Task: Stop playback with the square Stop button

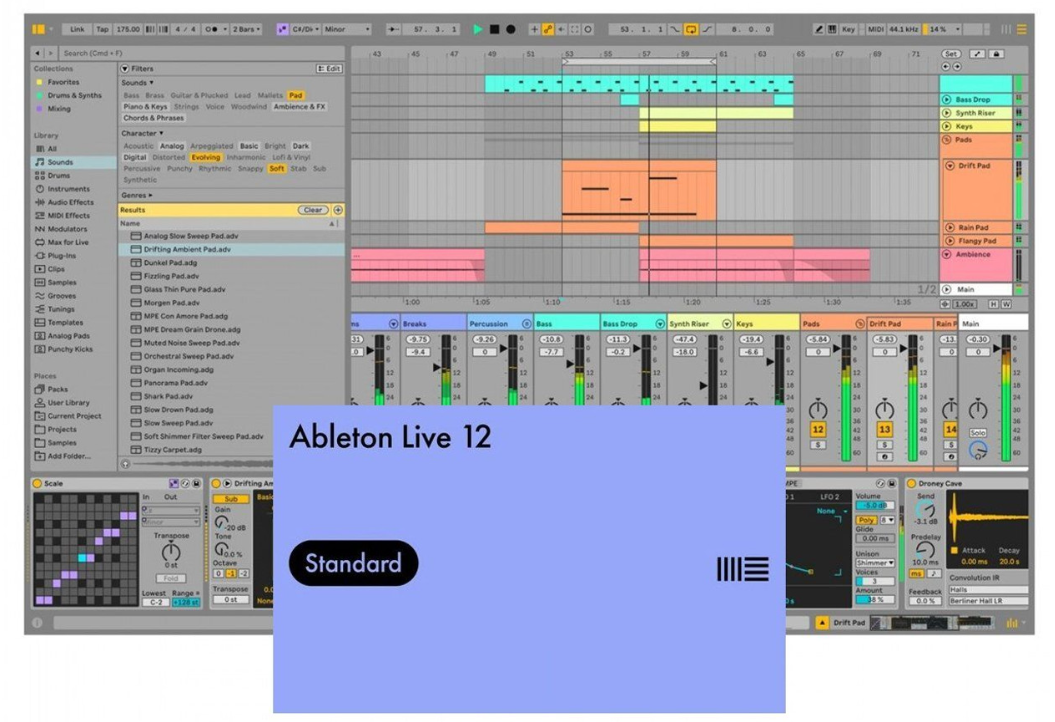Action: 495,30
